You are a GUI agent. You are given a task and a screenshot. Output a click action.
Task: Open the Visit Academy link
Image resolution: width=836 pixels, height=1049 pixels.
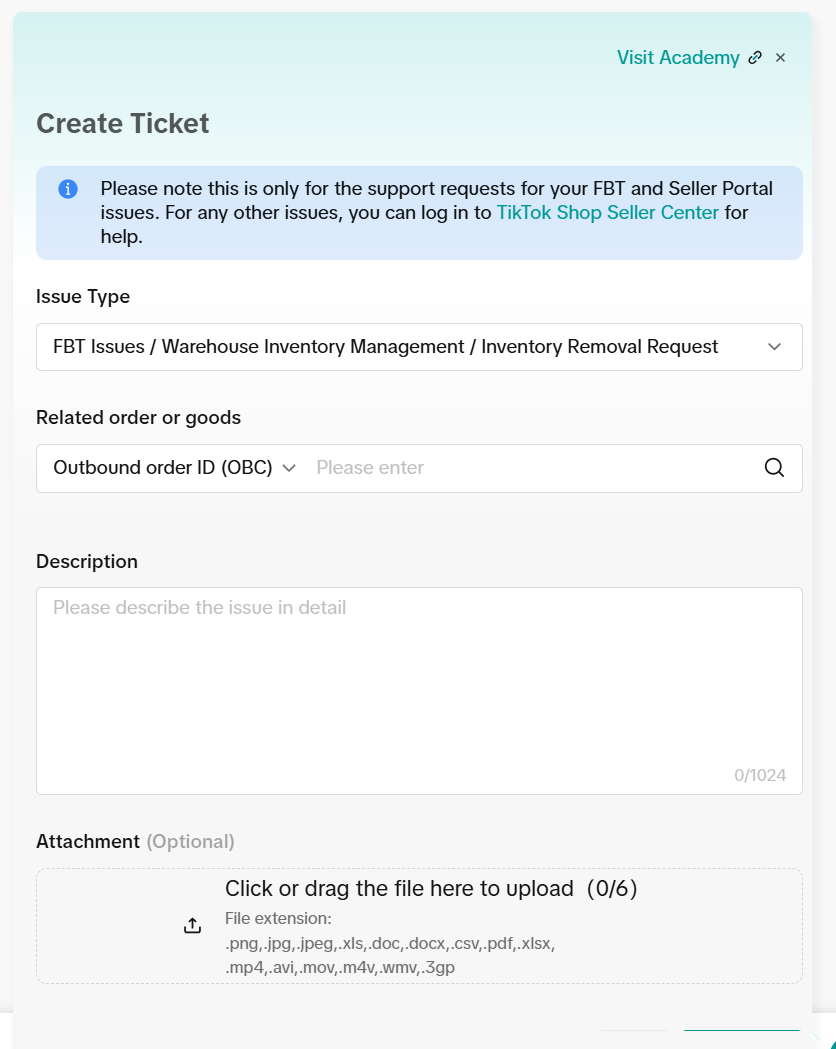point(677,58)
